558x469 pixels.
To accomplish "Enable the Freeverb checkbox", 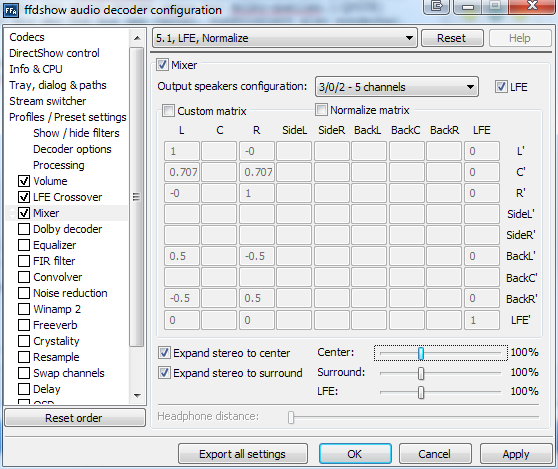I will tap(24, 325).
